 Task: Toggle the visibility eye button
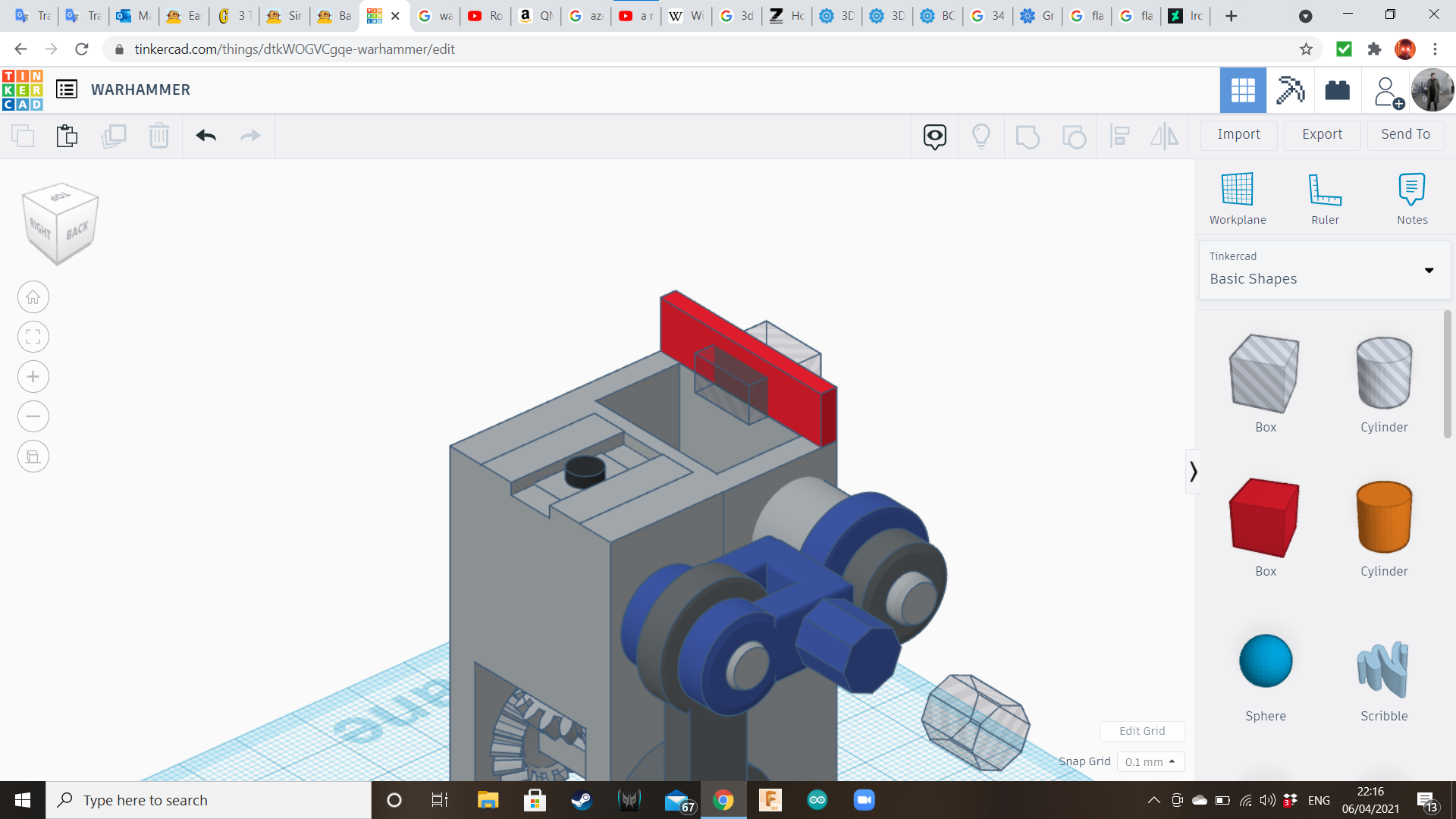tap(934, 136)
